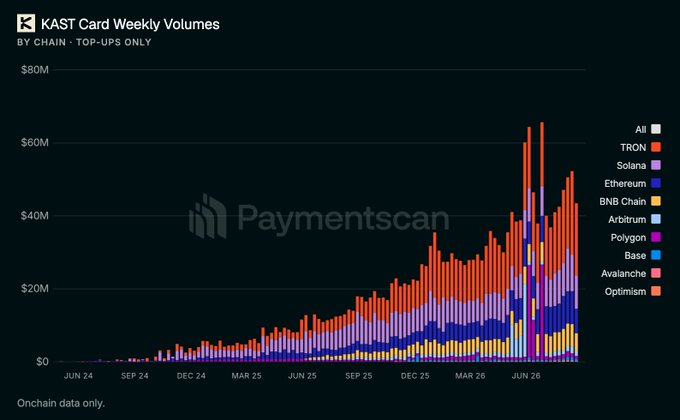Click the $80M y-axis label
The width and height of the screenshot is (680, 420).
35,69
